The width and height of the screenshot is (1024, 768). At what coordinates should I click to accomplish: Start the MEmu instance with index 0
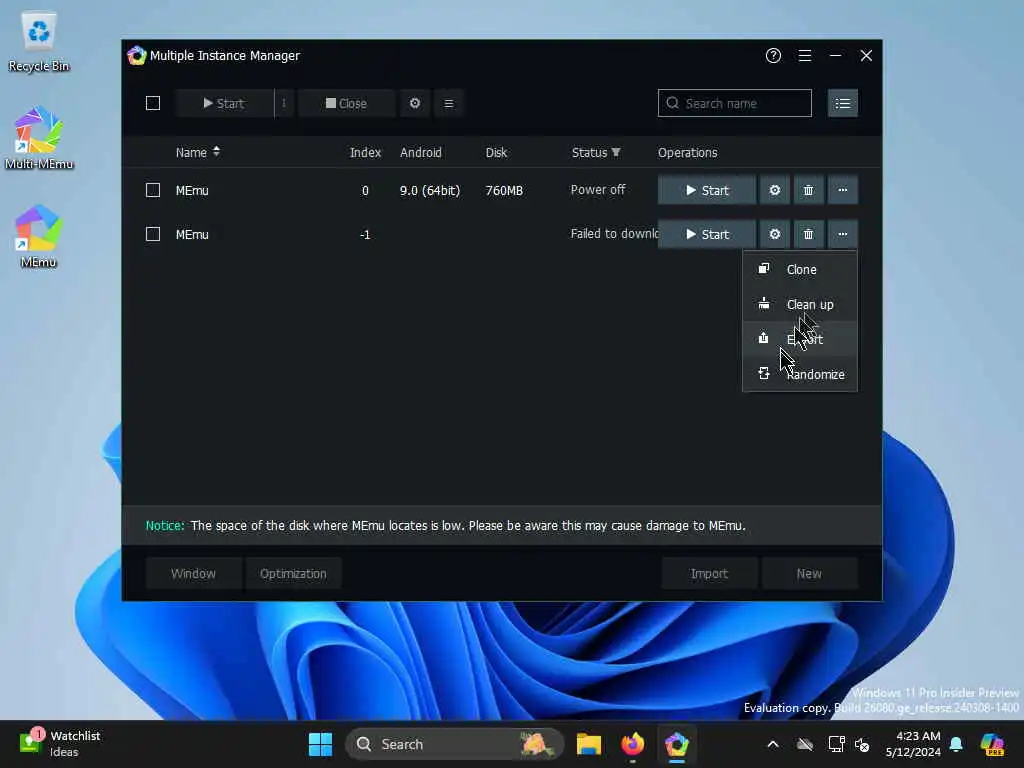707,190
